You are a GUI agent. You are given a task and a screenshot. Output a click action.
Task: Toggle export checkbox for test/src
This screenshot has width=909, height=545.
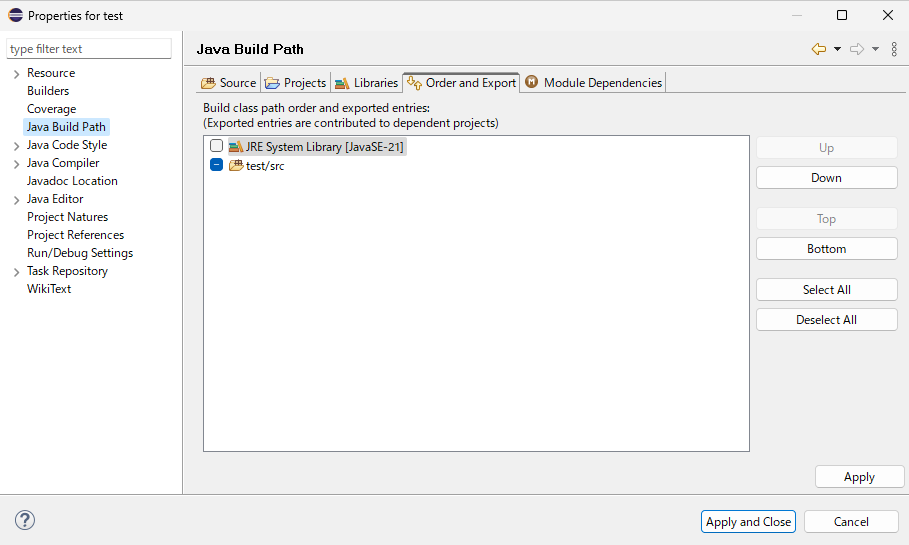(x=216, y=165)
